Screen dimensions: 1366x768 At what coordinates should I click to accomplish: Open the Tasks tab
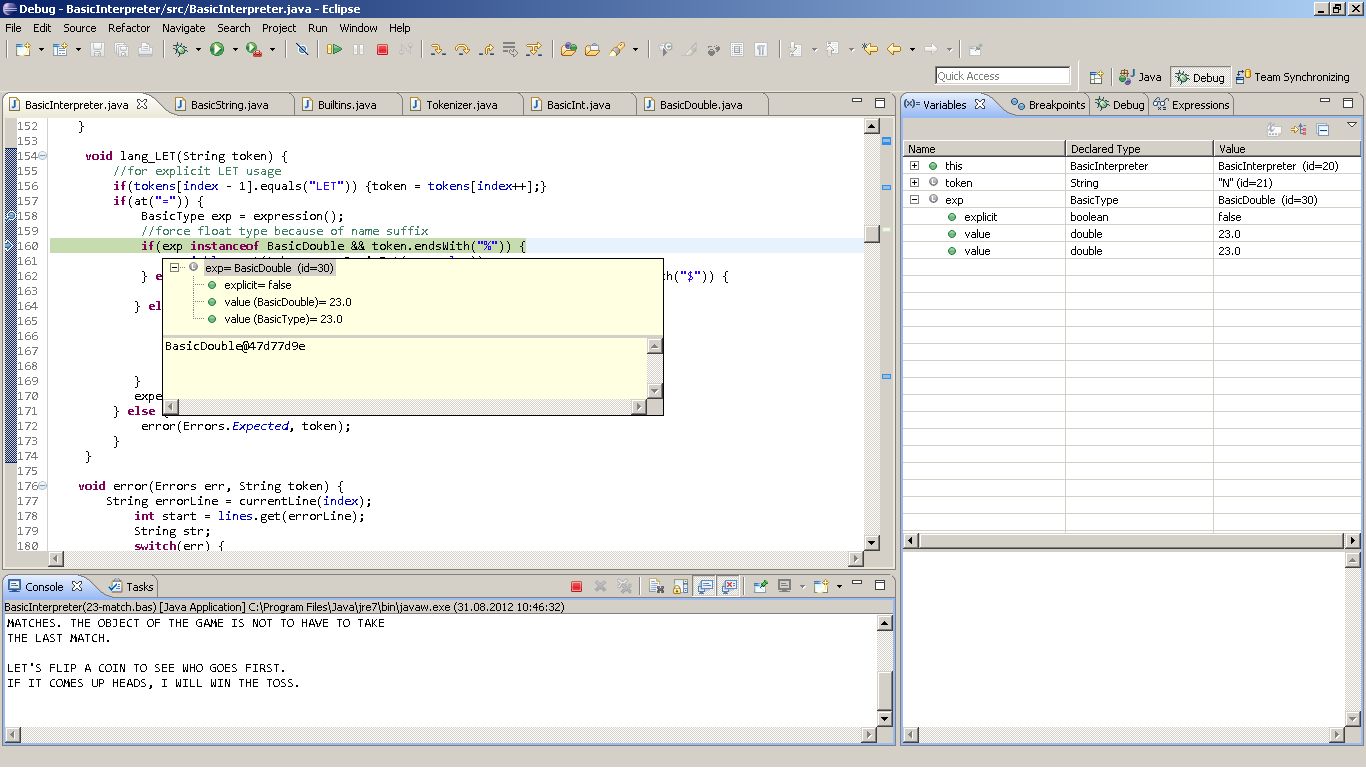click(132, 587)
